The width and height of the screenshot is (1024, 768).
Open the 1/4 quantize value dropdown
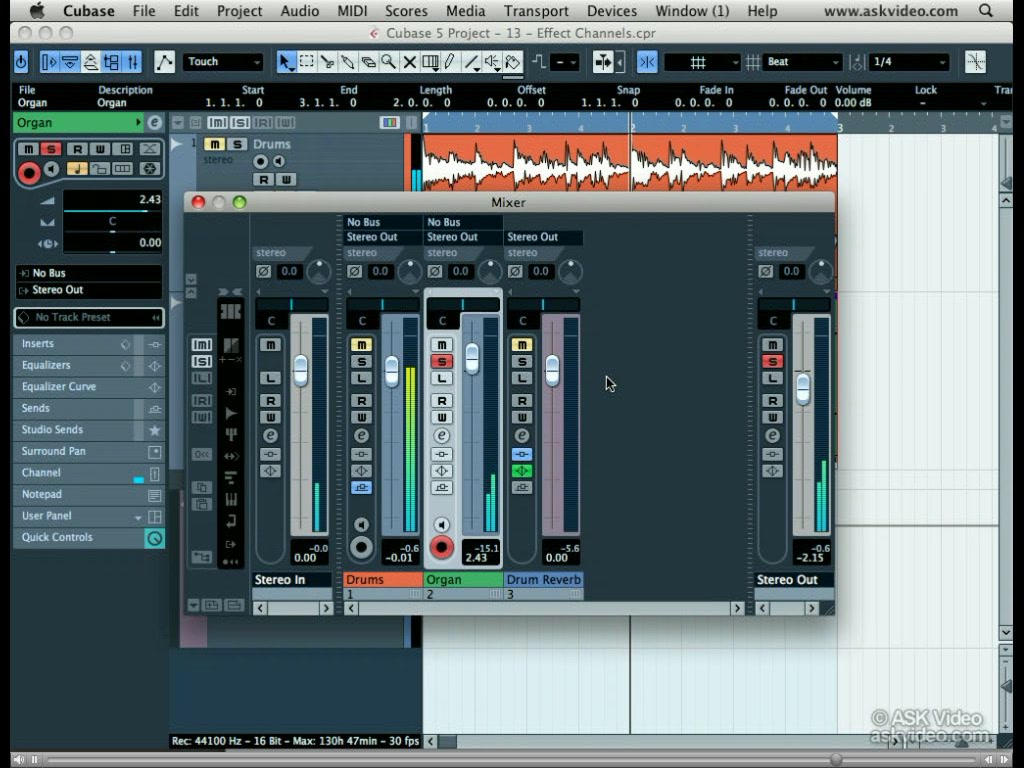tap(908, 62)
